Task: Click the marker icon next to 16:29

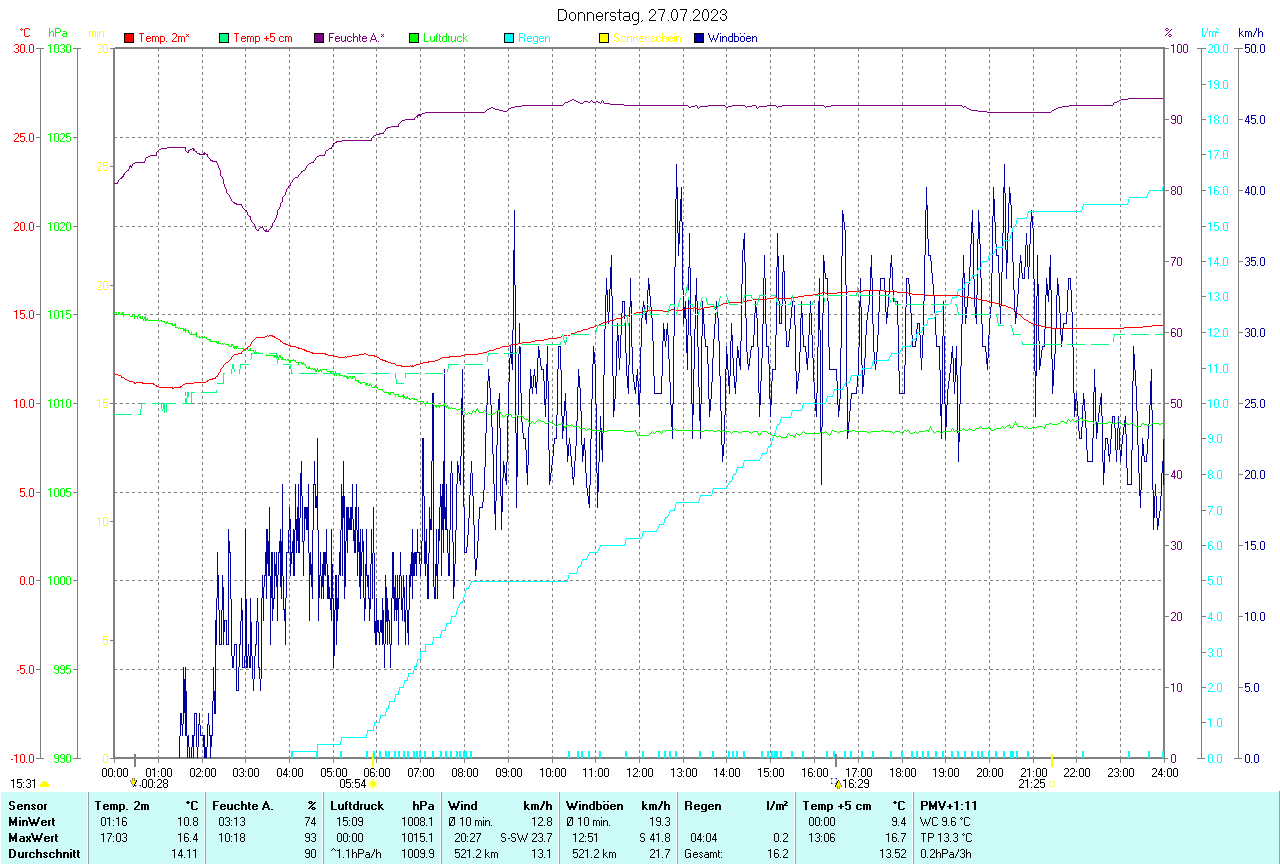Action: tap(837, 784)
